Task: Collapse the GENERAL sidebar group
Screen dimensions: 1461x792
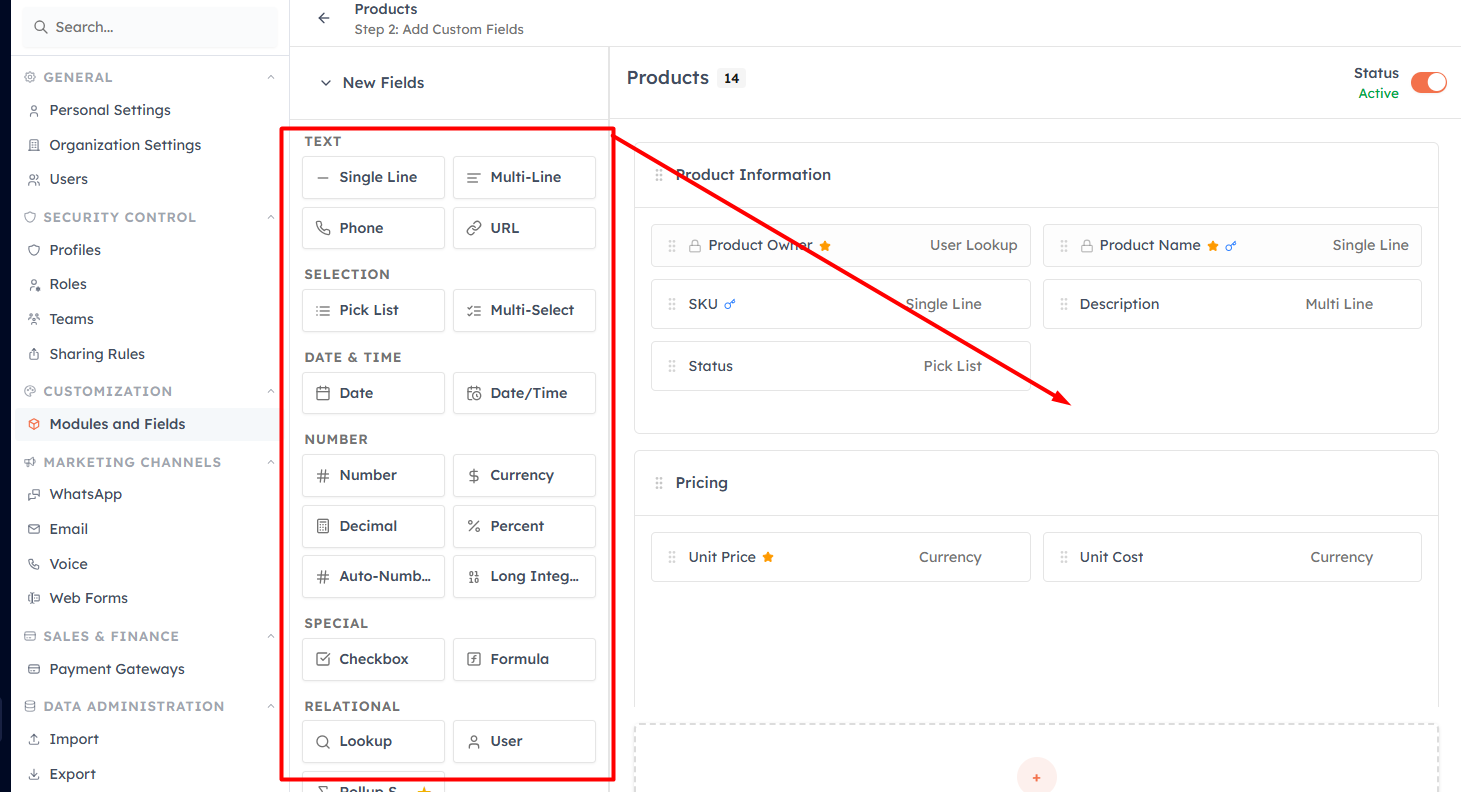Action: [x=270, y=77]
